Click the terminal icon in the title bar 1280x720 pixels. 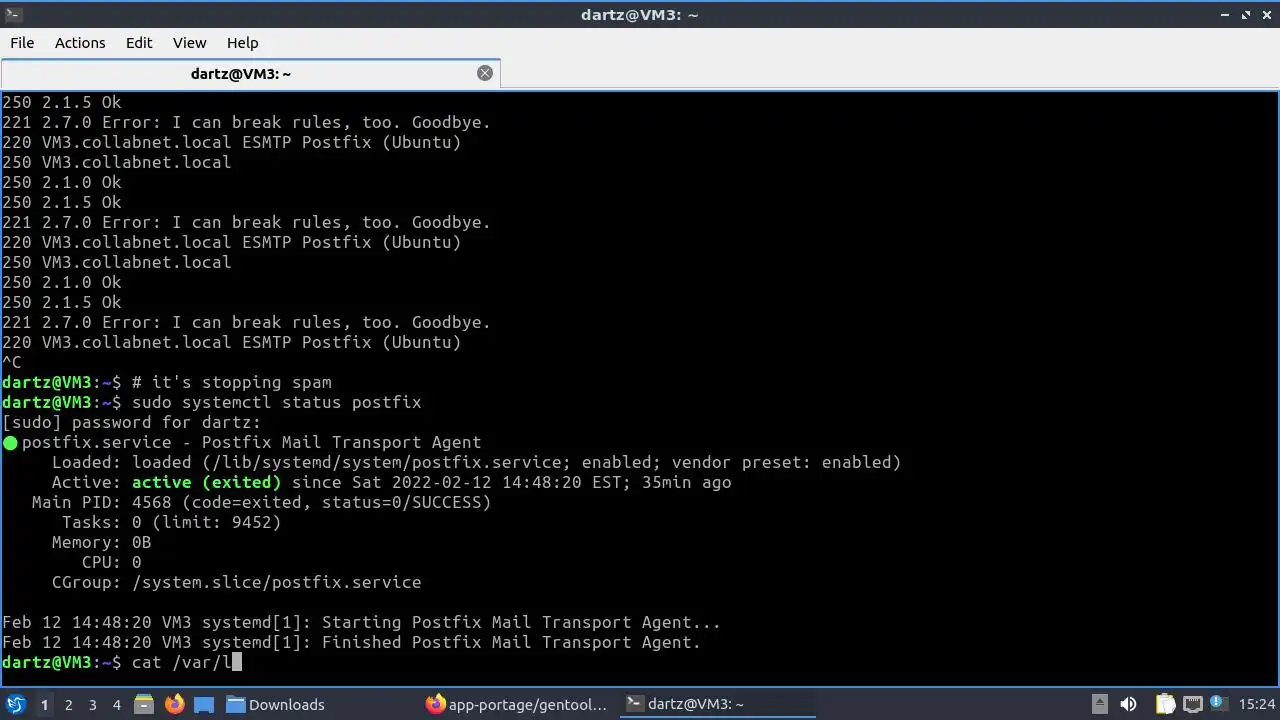click(x=13, y=14)
